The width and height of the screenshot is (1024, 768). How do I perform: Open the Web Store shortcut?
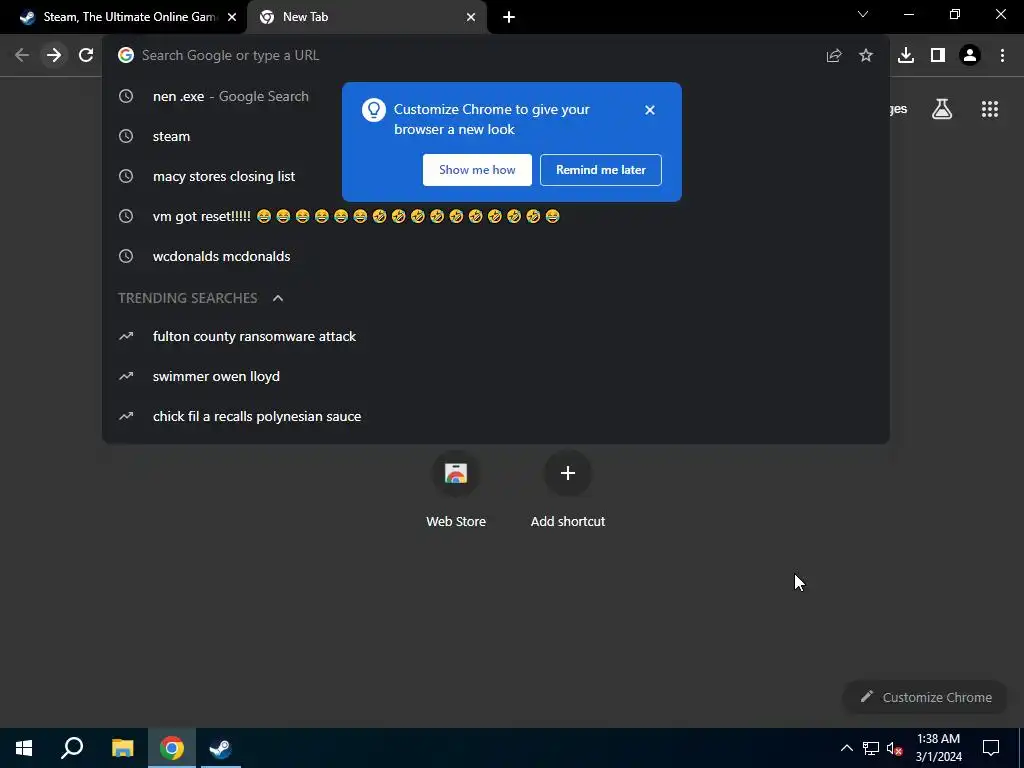point(456,488)
